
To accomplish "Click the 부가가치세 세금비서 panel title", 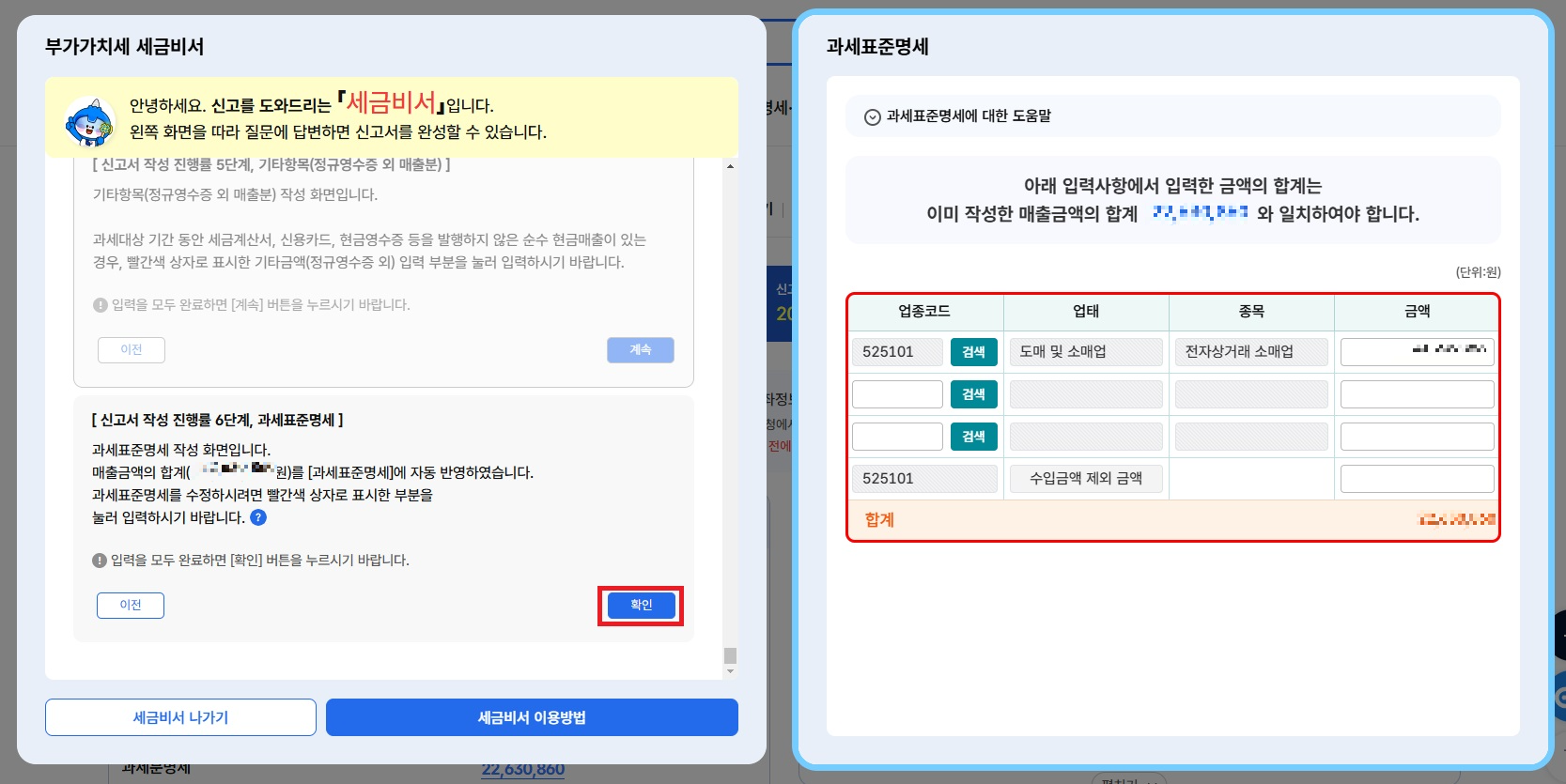I will click(124, 47).
